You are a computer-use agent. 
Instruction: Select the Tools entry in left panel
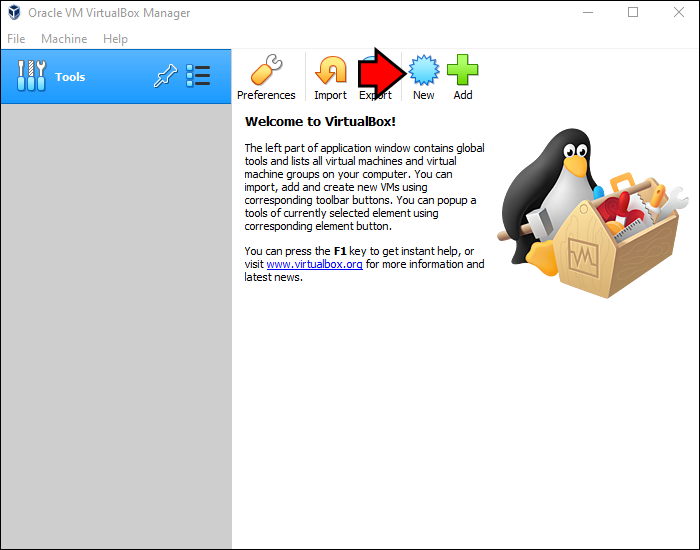70,77
